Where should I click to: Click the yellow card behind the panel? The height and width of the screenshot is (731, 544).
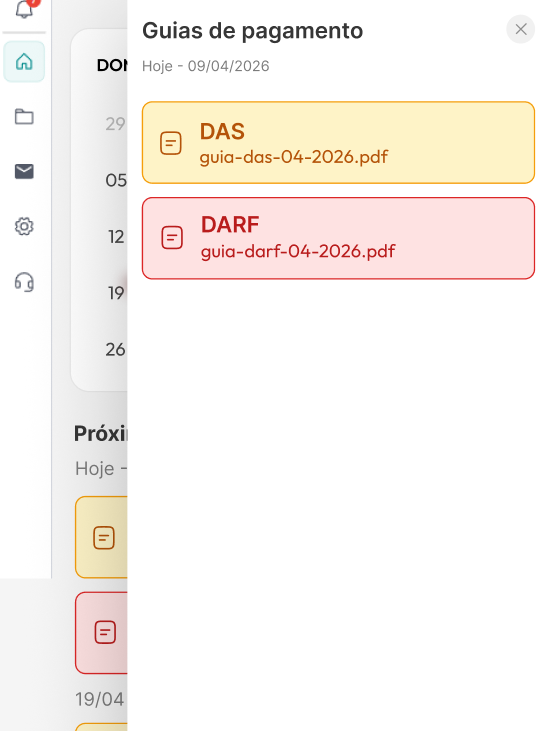[101, 537]
